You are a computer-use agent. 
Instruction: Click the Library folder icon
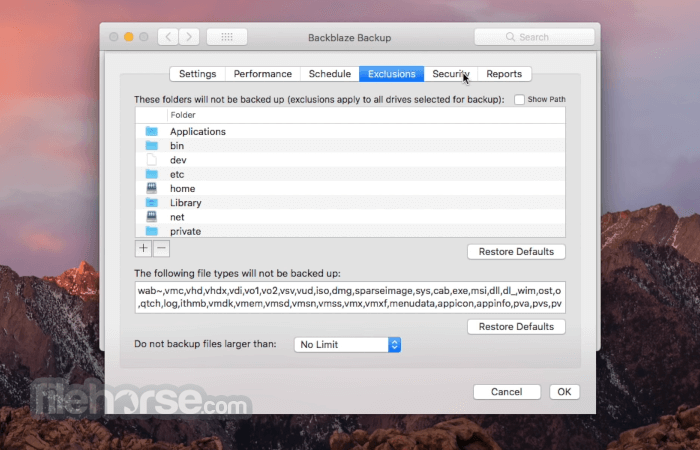click(x=152, y=203)
